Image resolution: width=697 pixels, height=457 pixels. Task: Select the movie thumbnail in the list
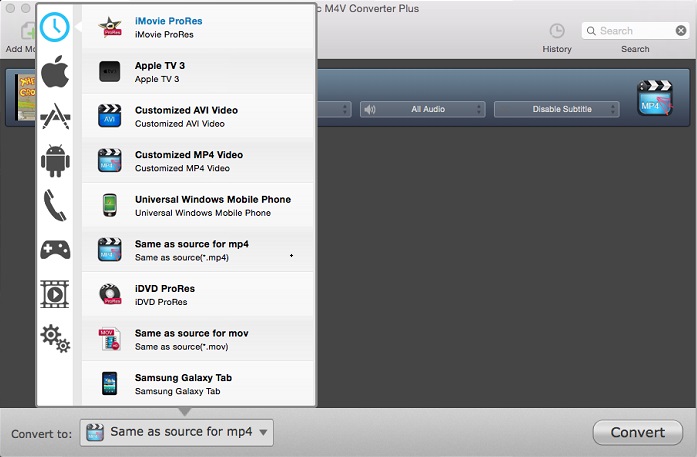(x=26, y=97)
